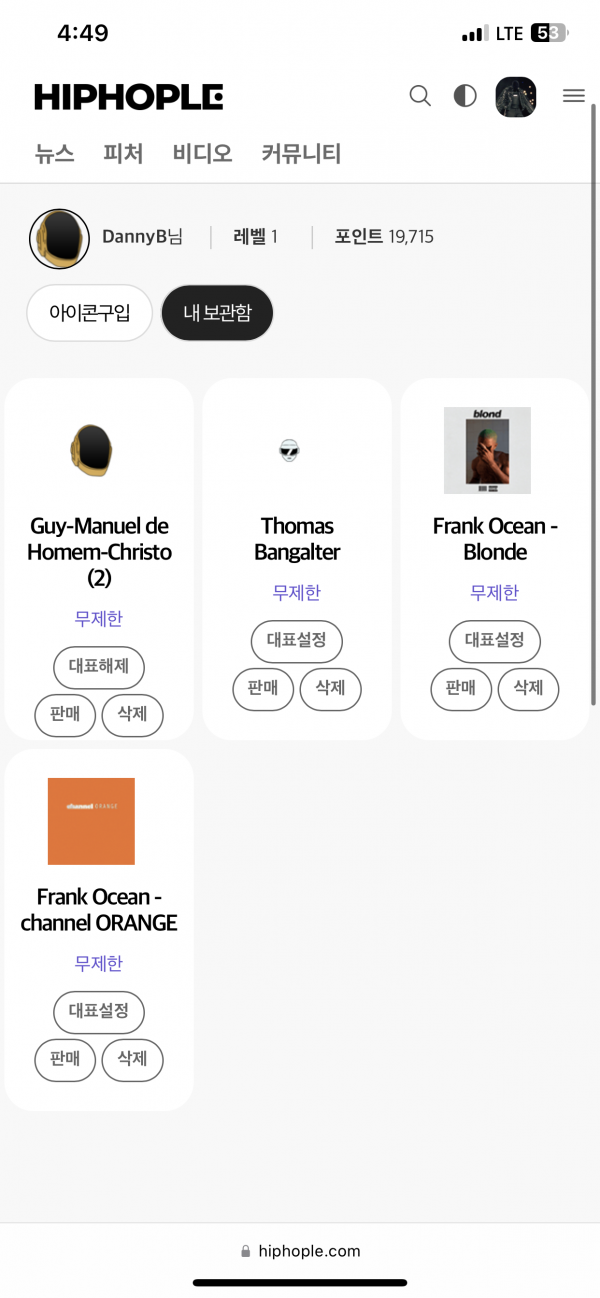Click 대표설정 under Frank Ocean - Blonde
Screen dimensions: 600x1298
[495, 641]
